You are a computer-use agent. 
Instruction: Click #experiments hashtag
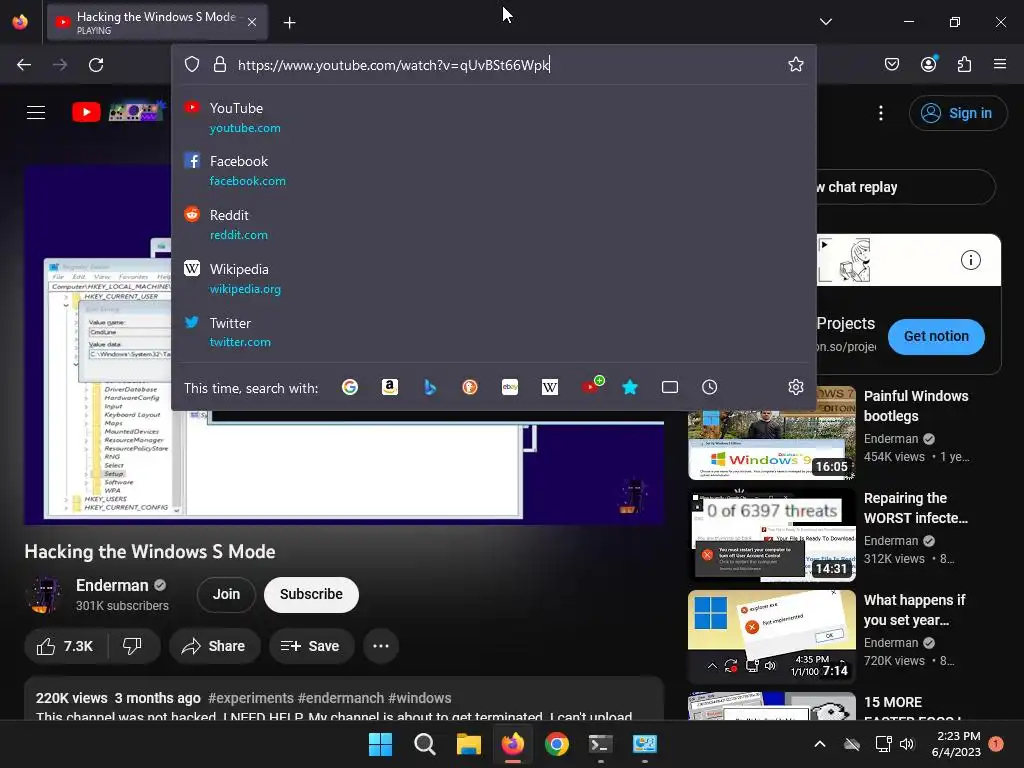251,698
